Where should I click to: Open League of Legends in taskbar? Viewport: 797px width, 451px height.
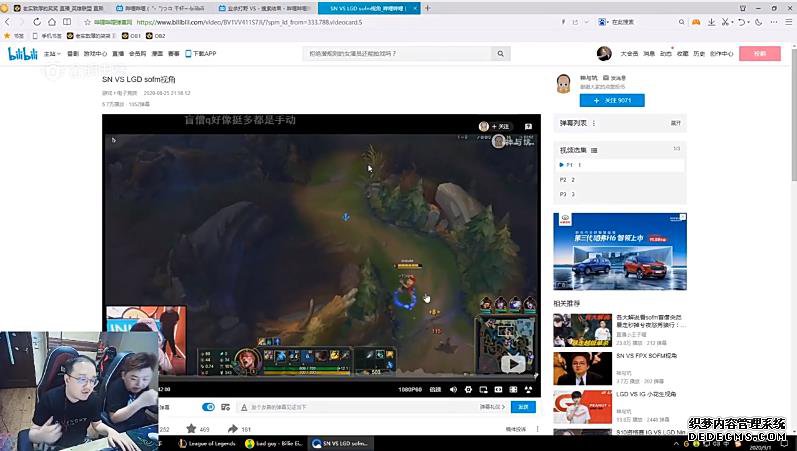[207, 443]
